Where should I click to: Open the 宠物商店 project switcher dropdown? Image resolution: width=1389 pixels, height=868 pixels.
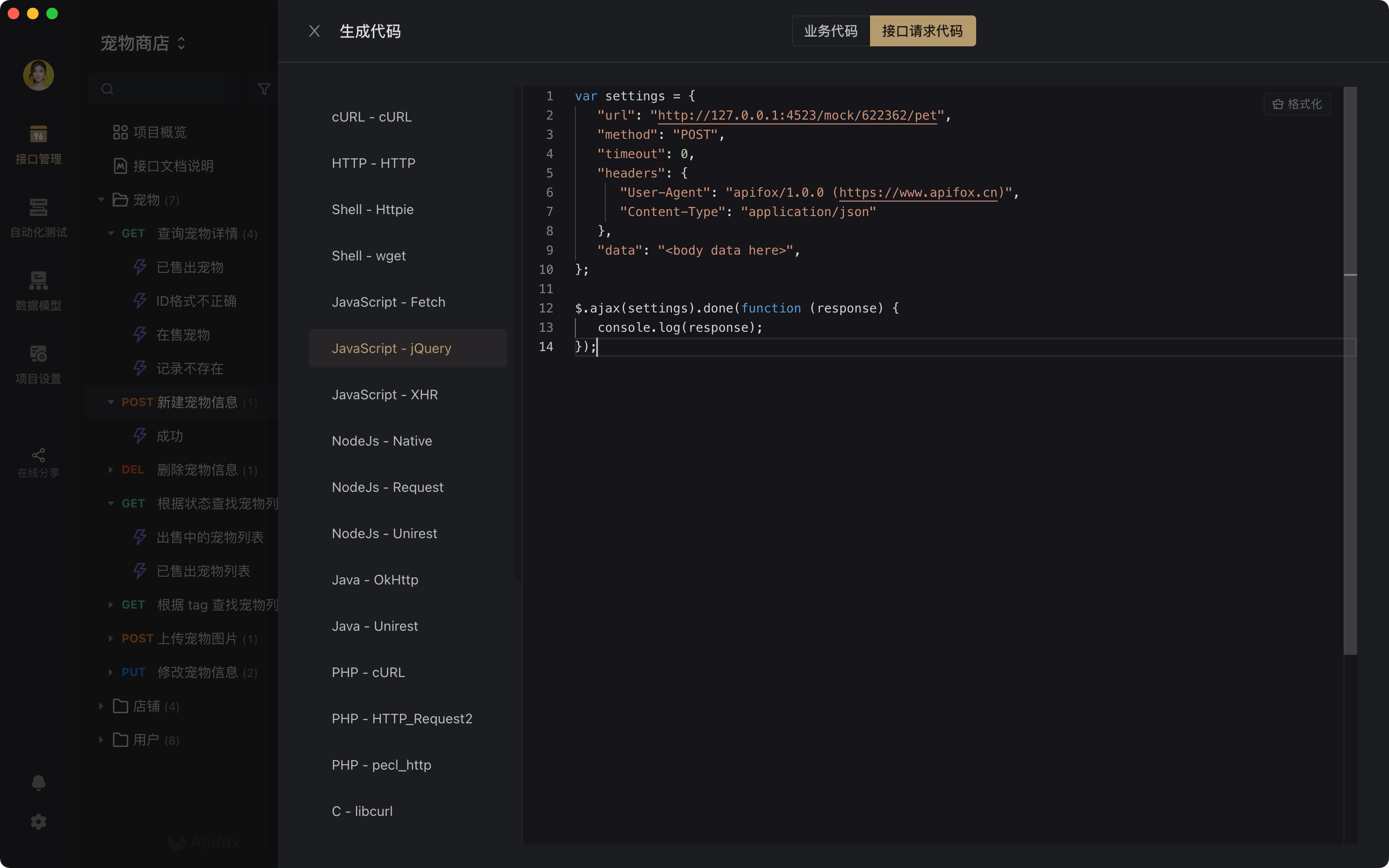click(143, 43)
